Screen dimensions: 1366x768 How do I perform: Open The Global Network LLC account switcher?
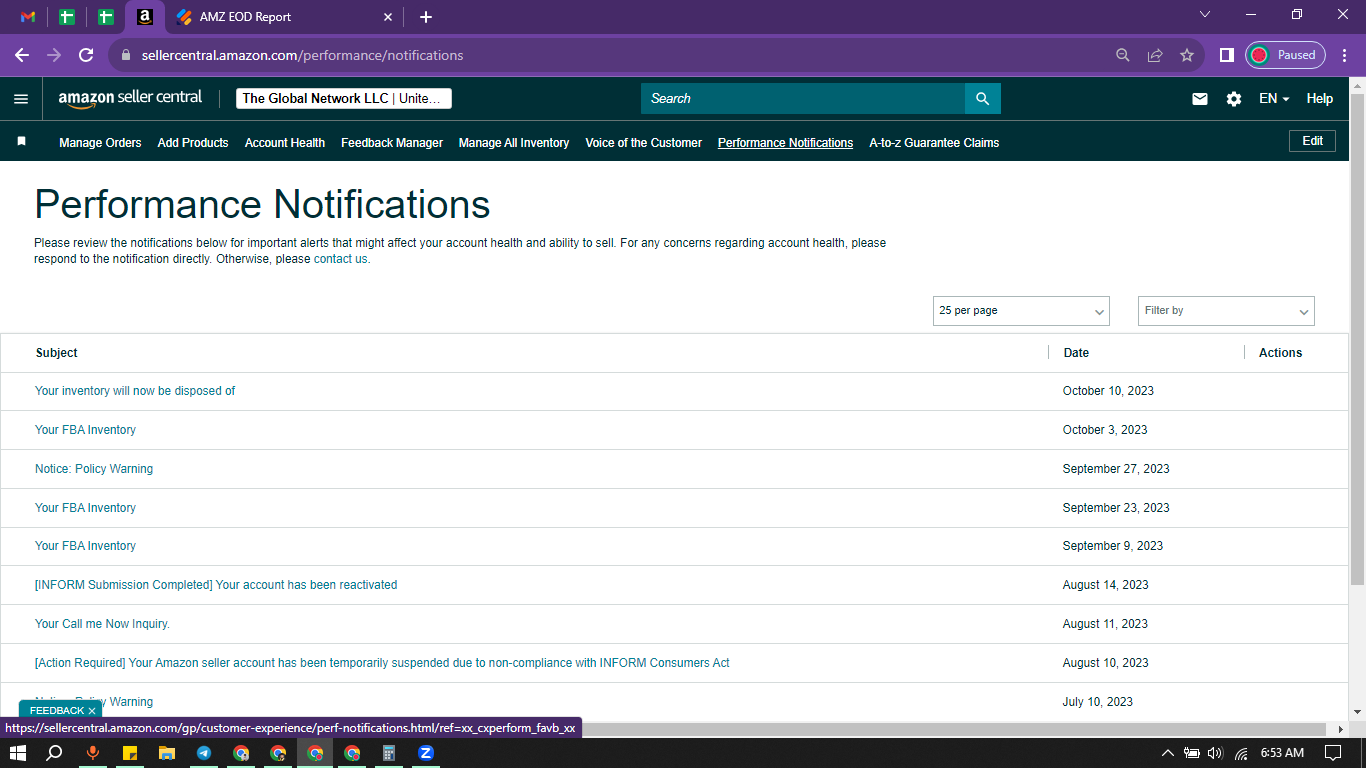tap(344, 98)
